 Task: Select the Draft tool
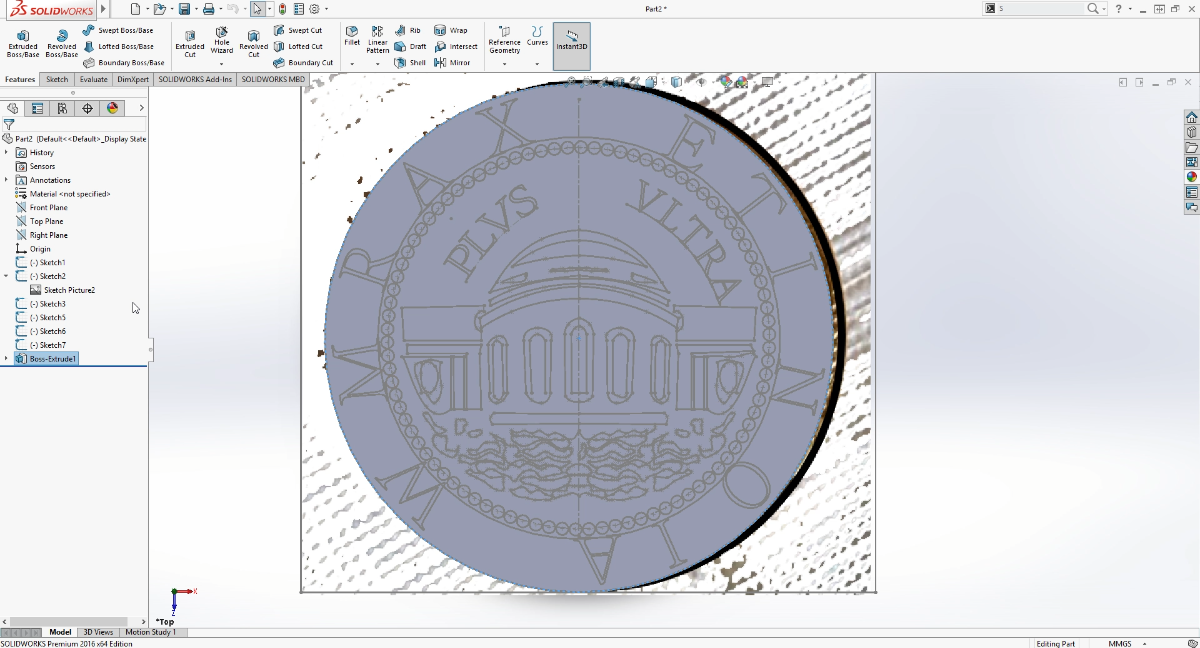point(410,46)
